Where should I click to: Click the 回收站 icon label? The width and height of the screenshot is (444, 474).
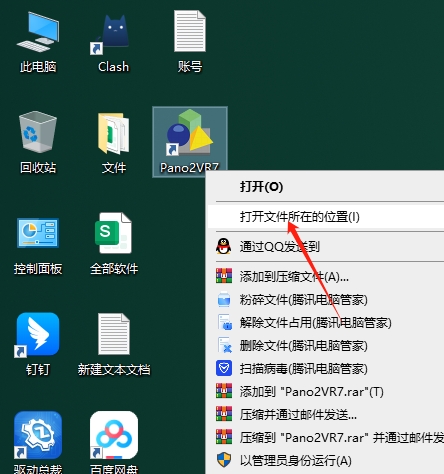point(38,167)
